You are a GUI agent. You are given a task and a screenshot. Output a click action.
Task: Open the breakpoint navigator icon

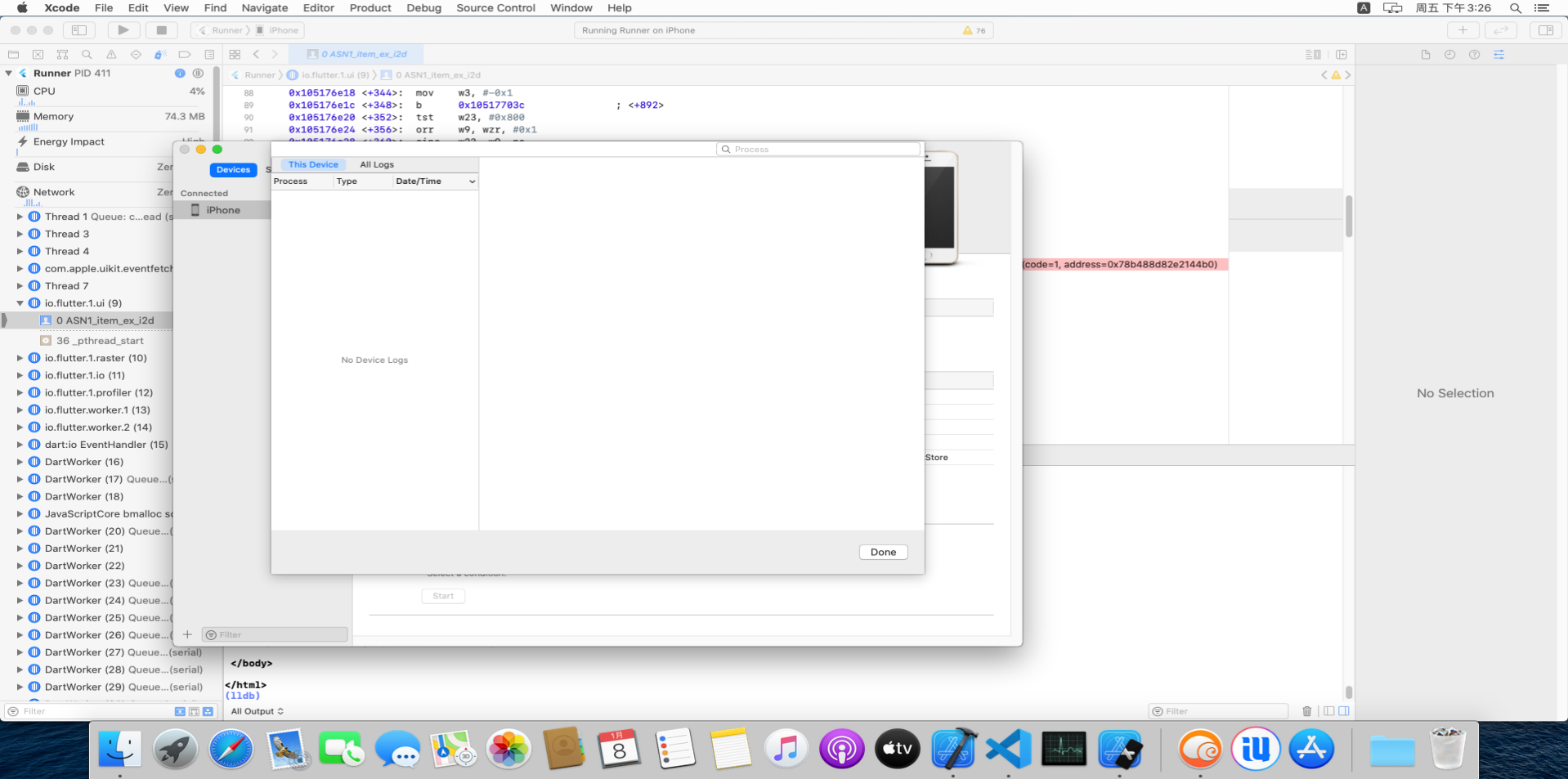click(185, 55)
